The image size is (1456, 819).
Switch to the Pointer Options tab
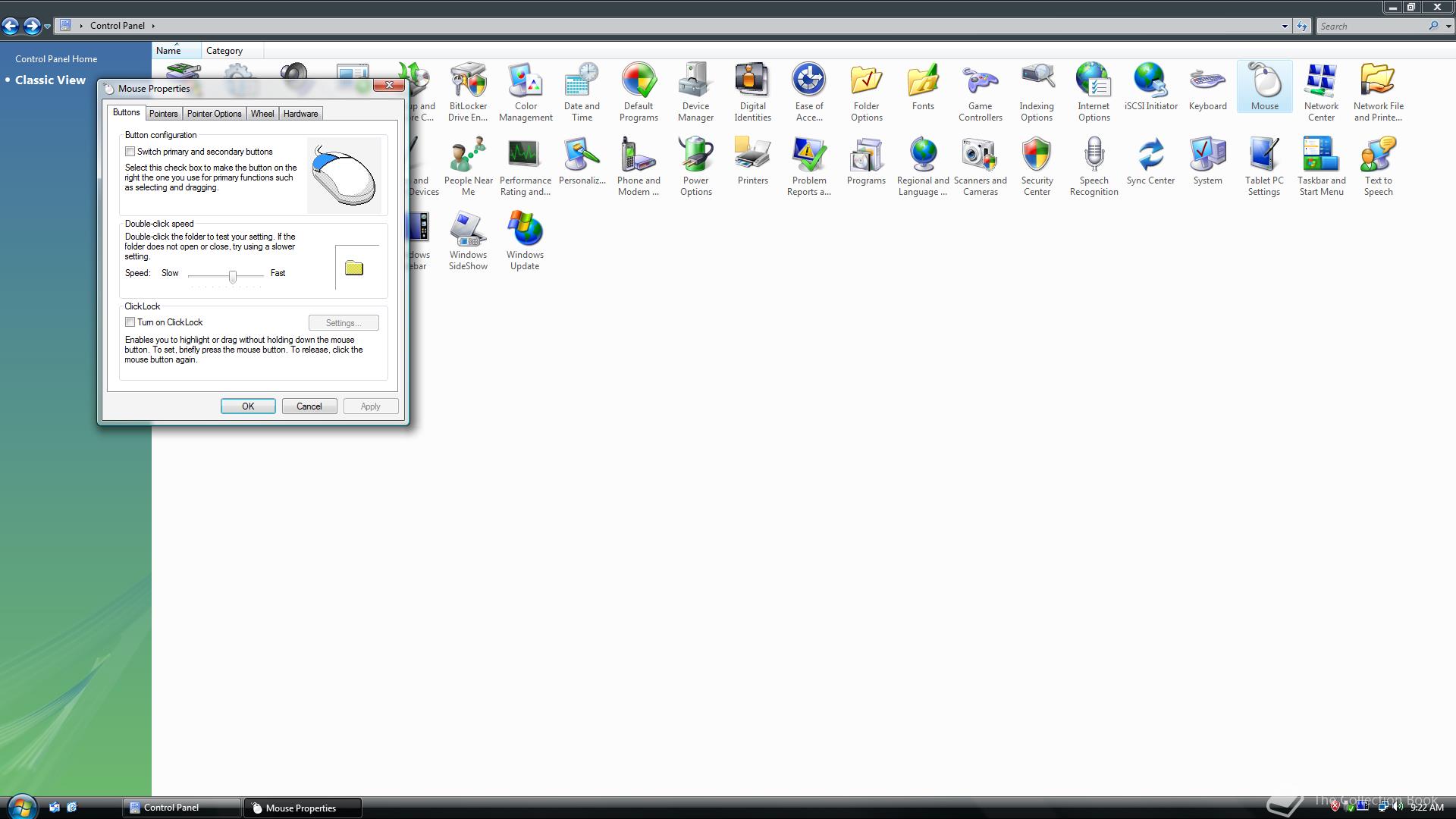[214, 114]
